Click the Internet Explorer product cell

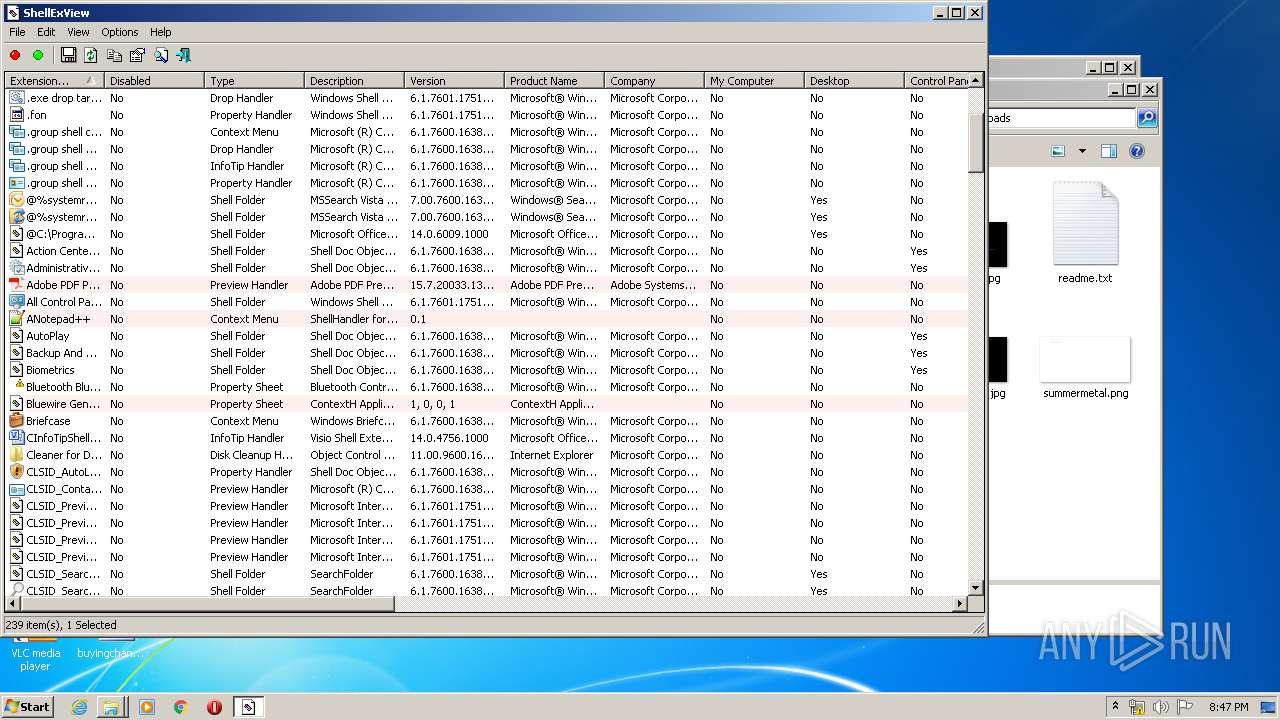coord(551,455)
